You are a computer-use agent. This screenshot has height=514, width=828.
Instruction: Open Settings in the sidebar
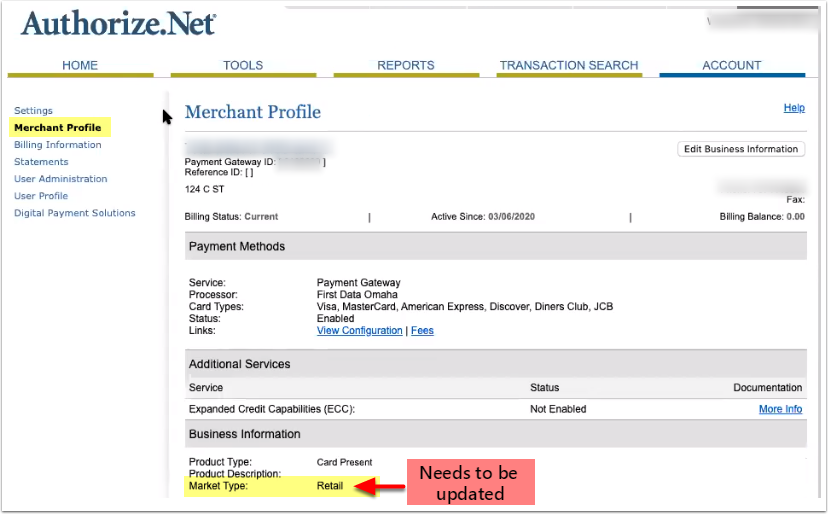(x=34, y=111)
